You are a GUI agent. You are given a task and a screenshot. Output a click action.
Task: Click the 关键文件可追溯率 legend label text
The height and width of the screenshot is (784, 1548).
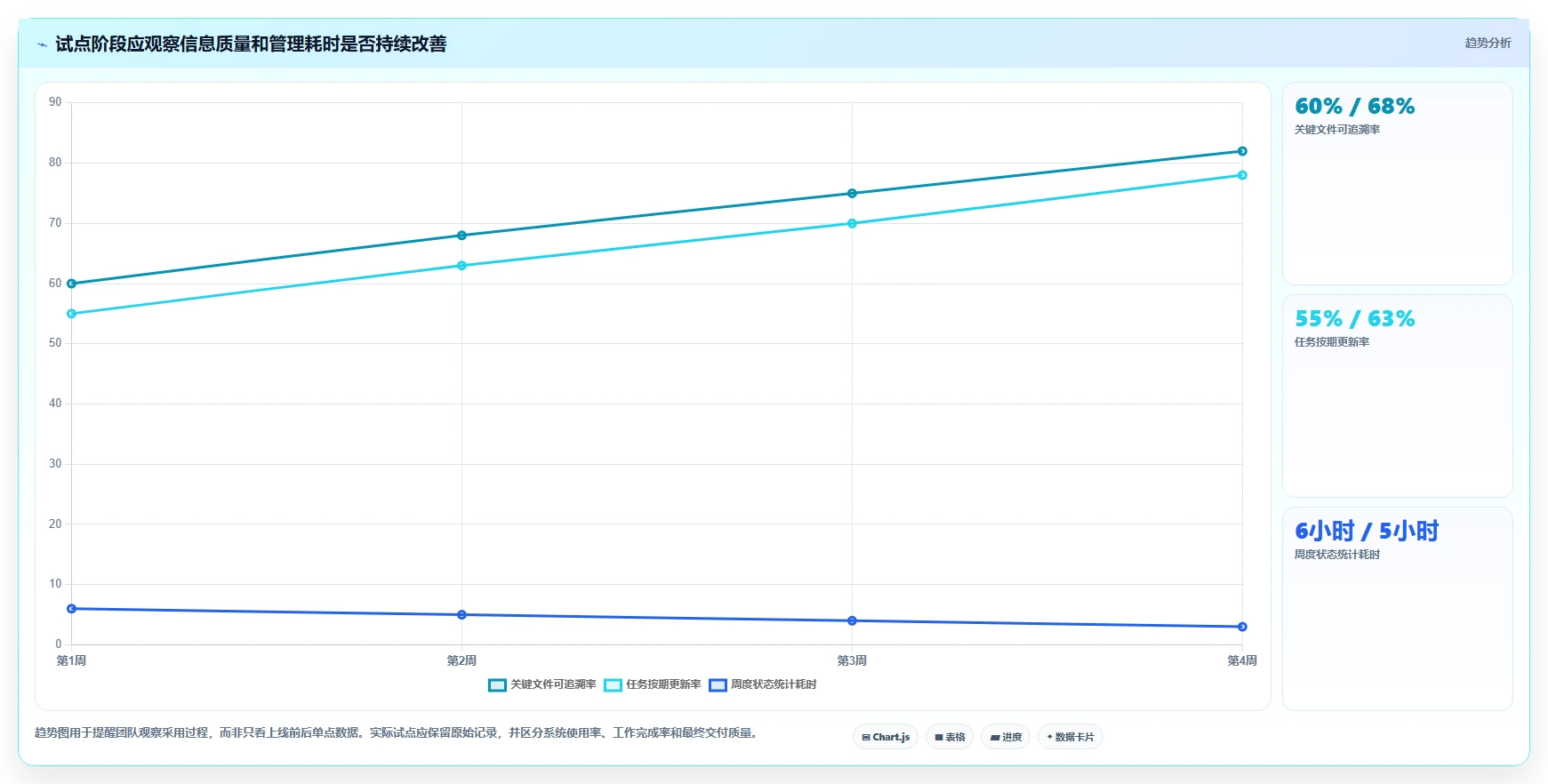[x=553, y=684]
